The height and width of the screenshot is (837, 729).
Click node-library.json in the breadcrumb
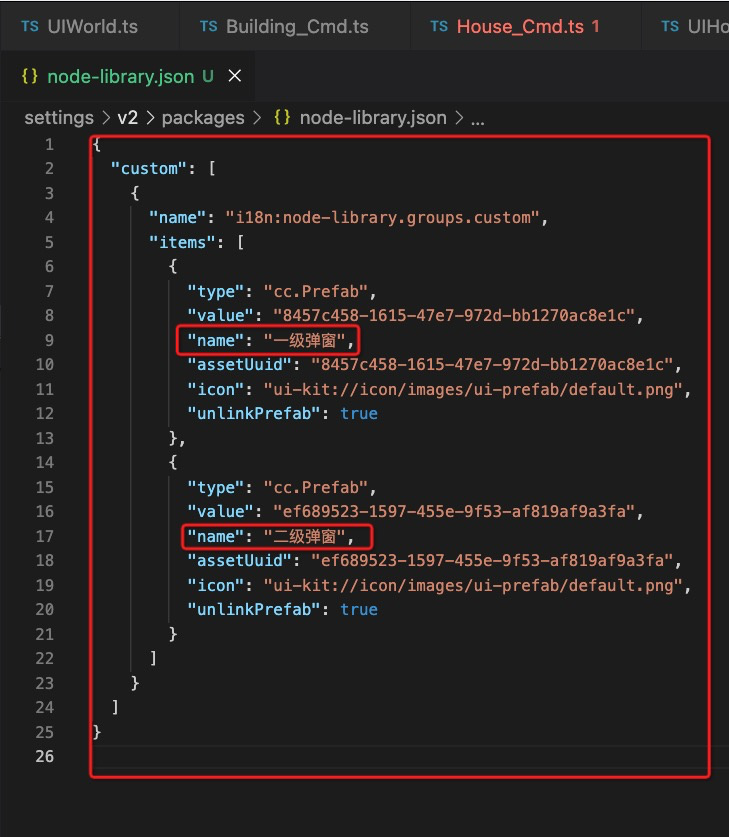coord(373,117)
